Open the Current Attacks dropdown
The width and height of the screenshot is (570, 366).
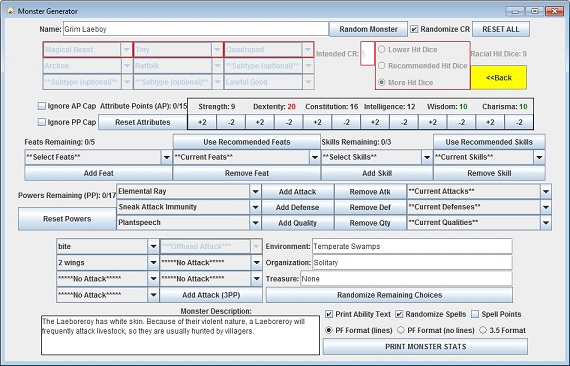[546, 192]
